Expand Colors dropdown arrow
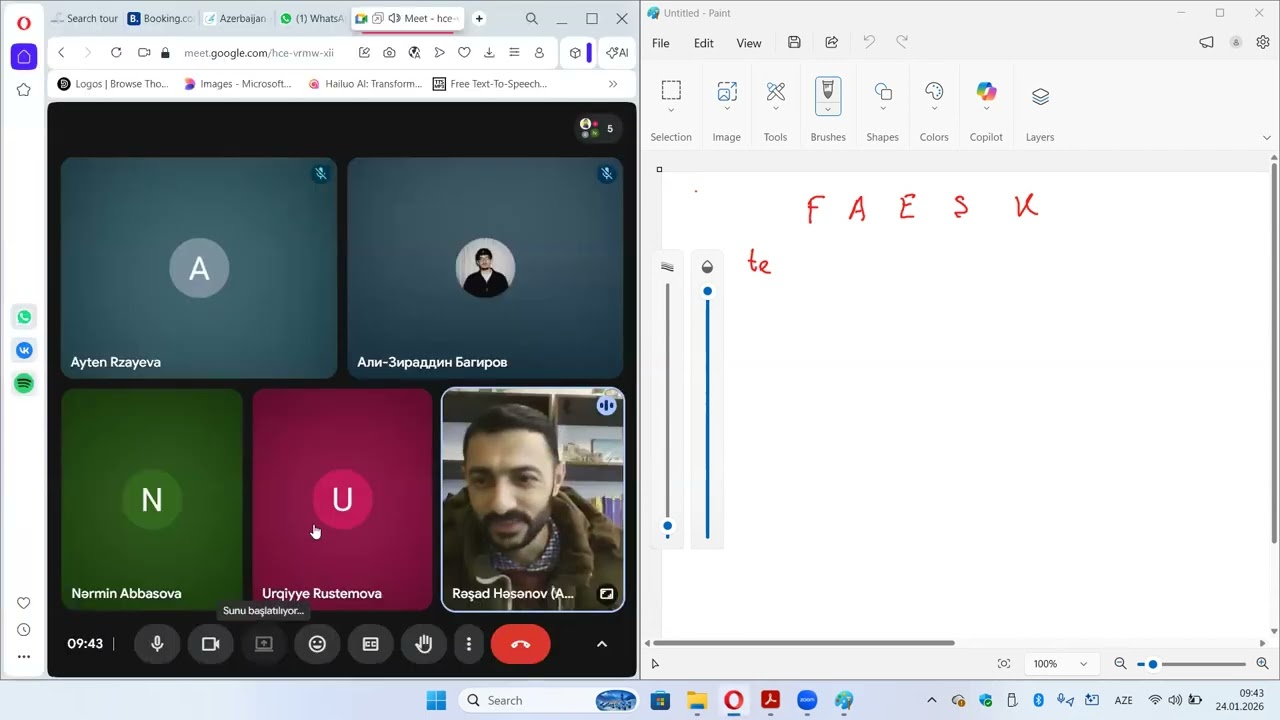This screenshot has width=1280, height=720. click(934, 109)
